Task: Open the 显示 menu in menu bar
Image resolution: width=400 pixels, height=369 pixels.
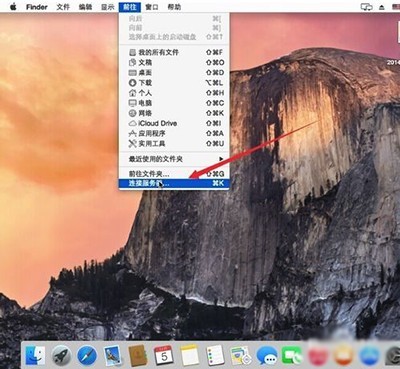Action: click(x=108, y=7)
